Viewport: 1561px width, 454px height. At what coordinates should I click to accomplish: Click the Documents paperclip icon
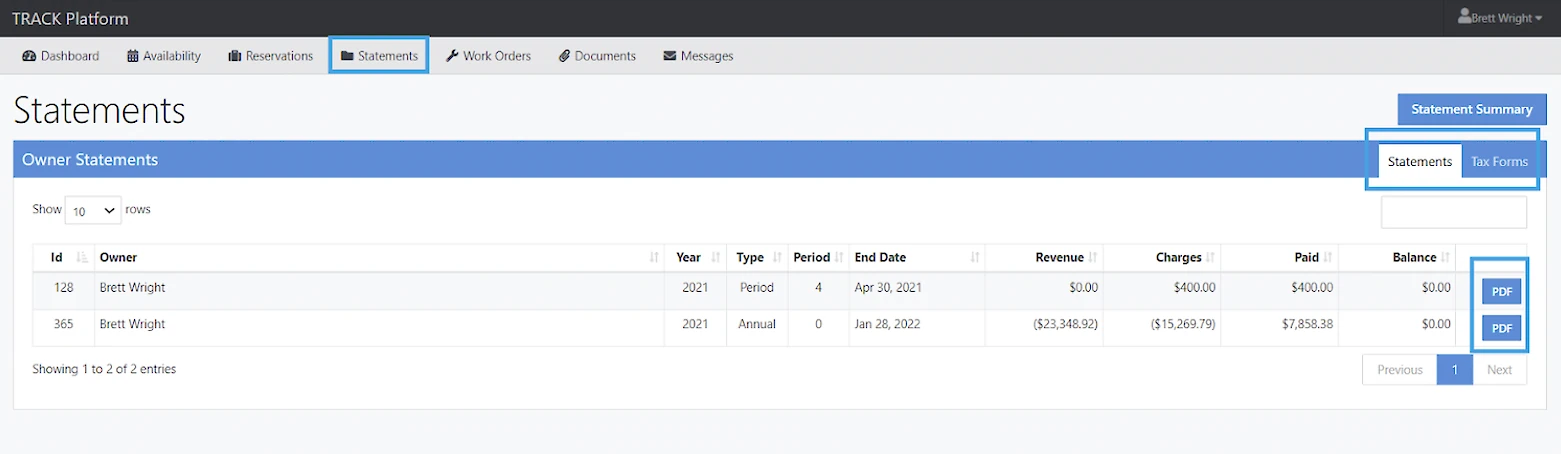point(564,56)
